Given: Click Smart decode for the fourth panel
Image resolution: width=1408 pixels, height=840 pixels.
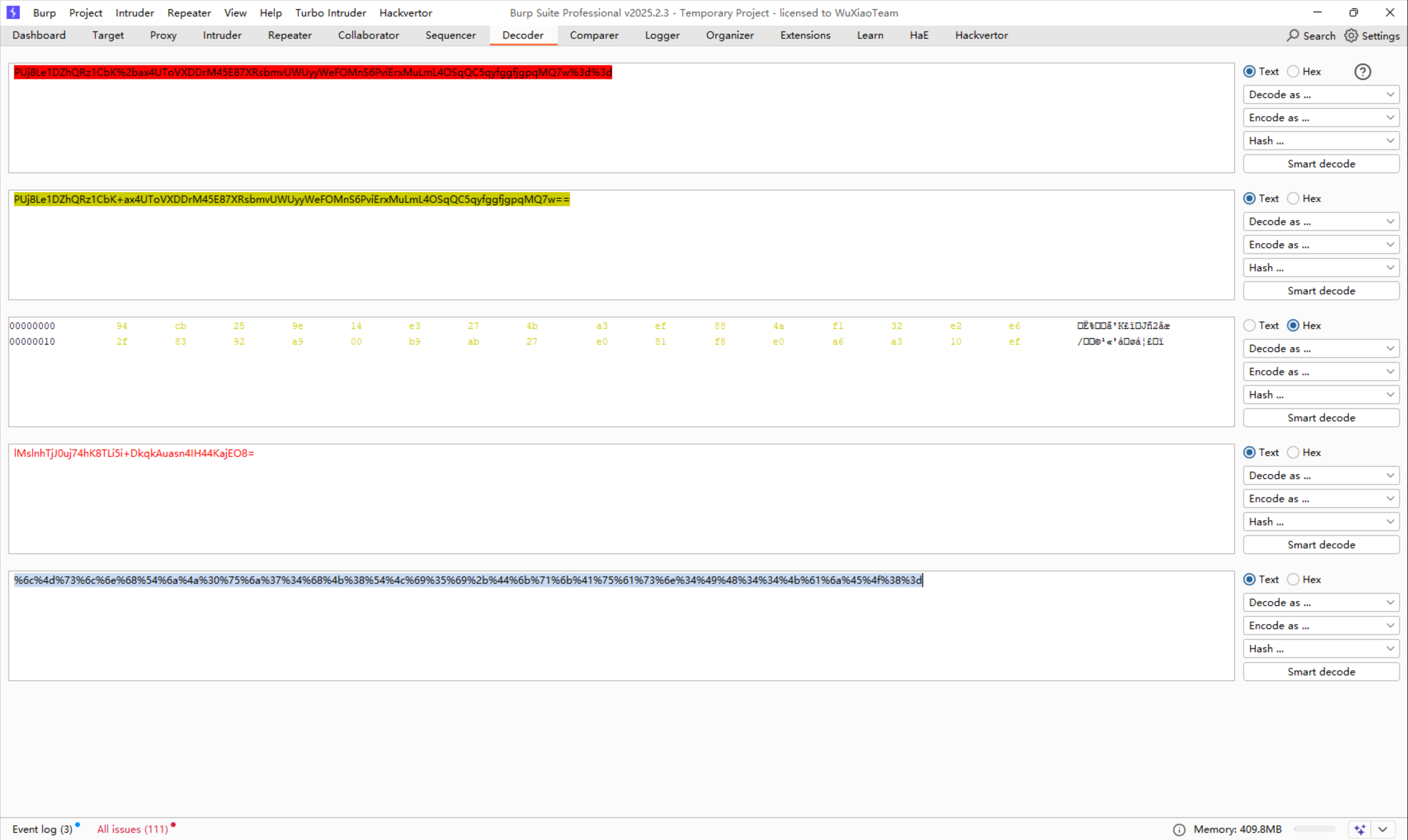Looking at the screenshot, I should 1321,545.
